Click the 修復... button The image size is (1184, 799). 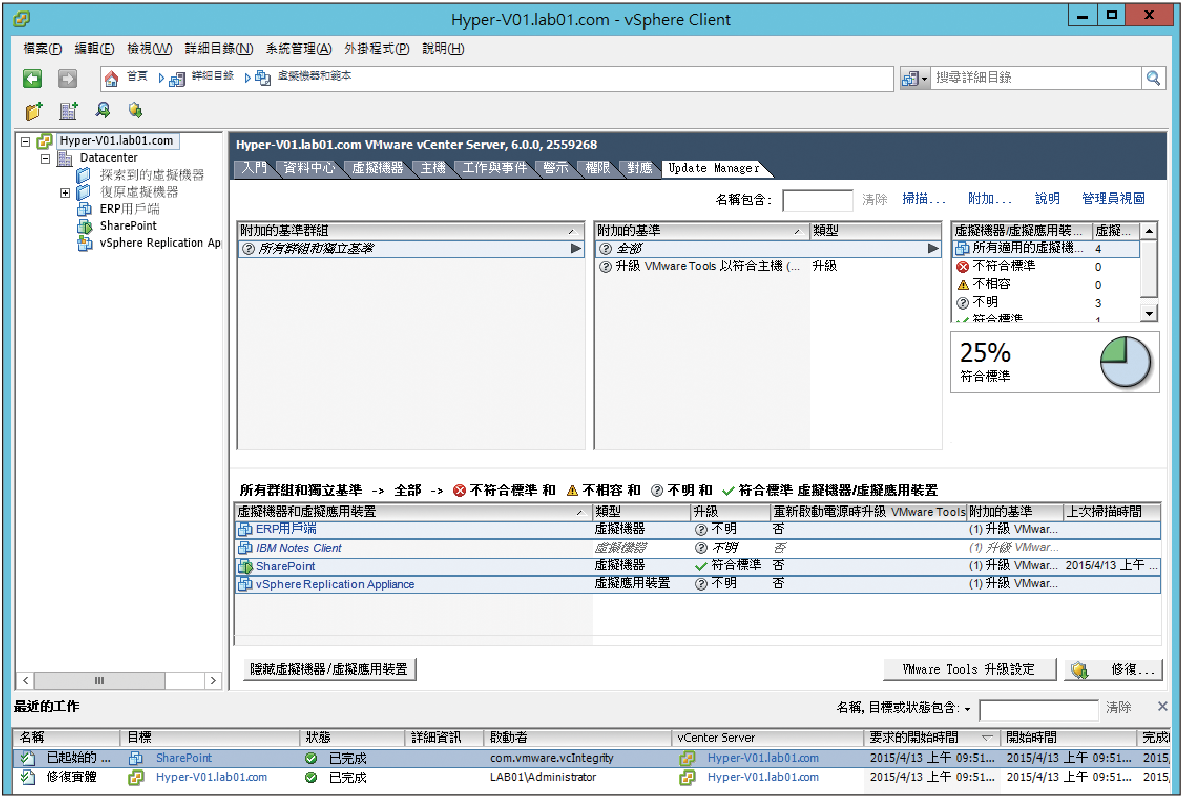click(1113, 669)
